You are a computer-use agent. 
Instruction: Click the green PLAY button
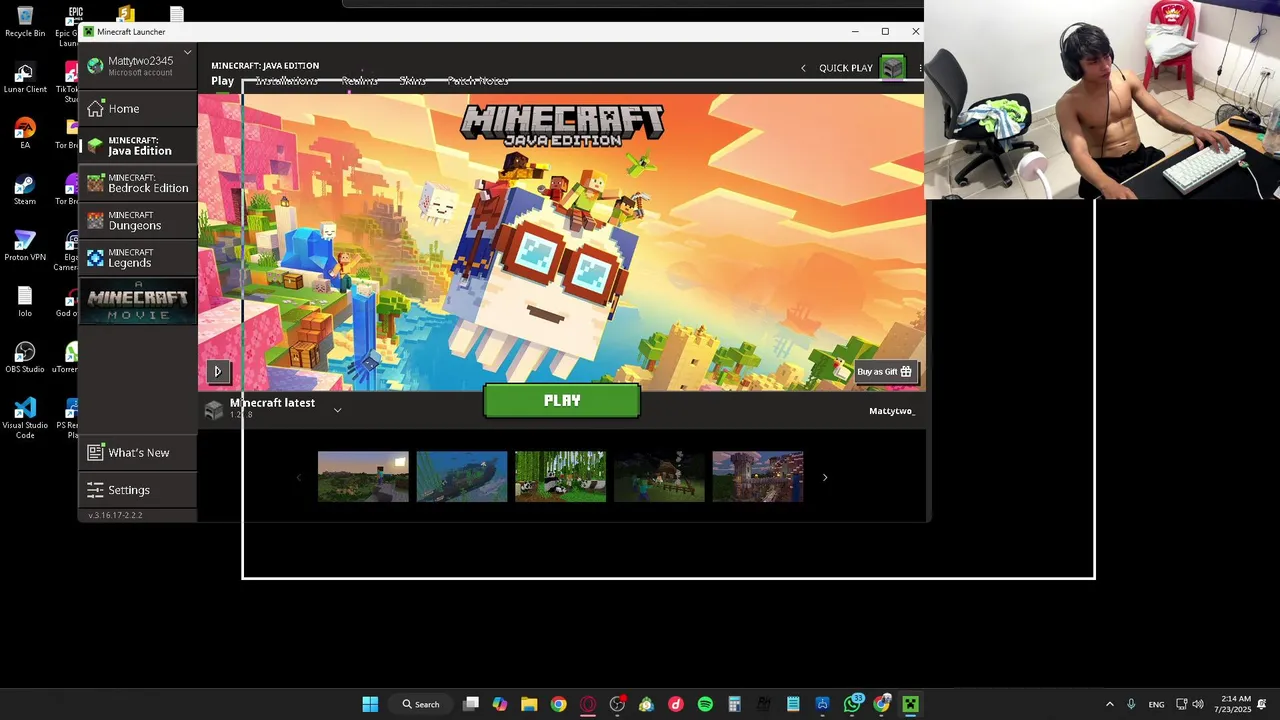coord(562,400)
